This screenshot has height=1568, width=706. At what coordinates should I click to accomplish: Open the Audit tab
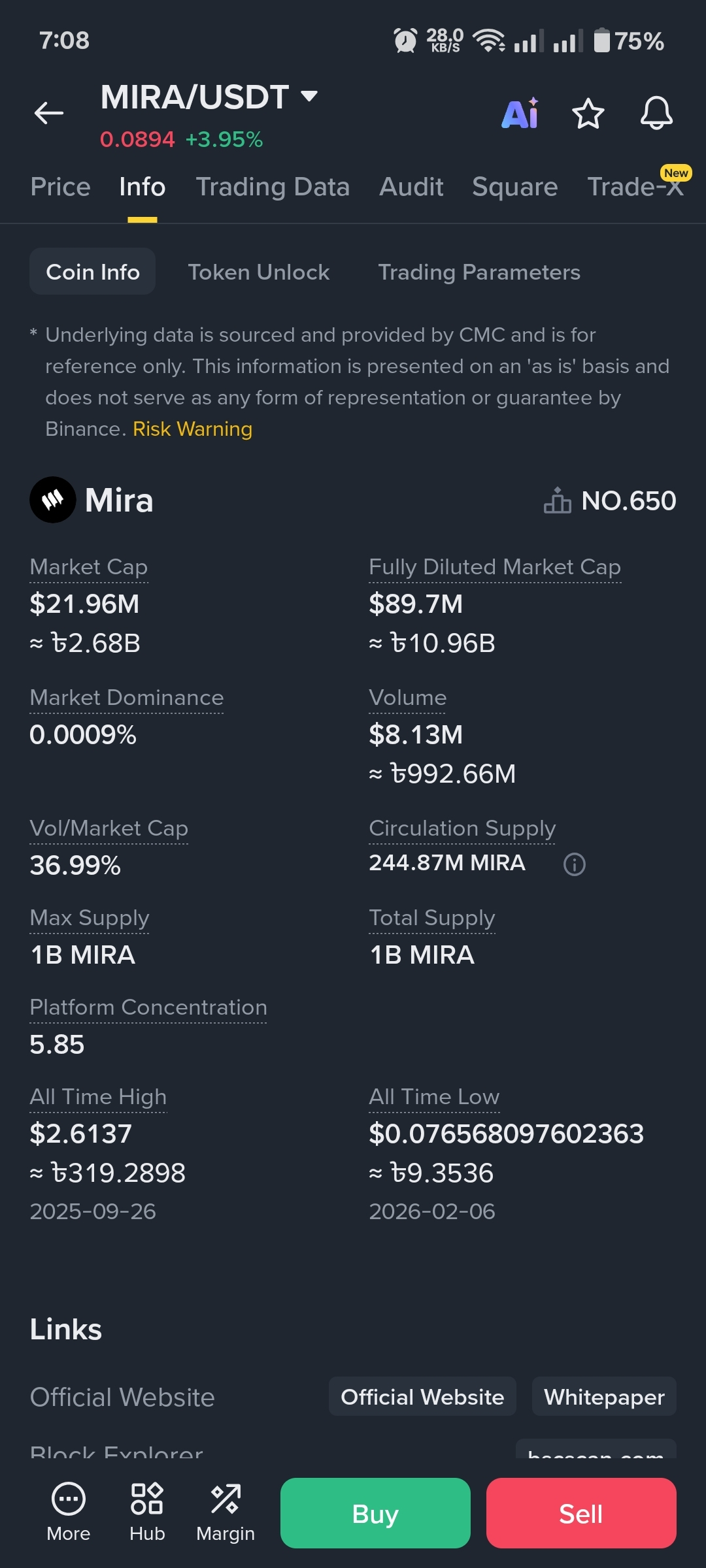click(x=411, y=187)
